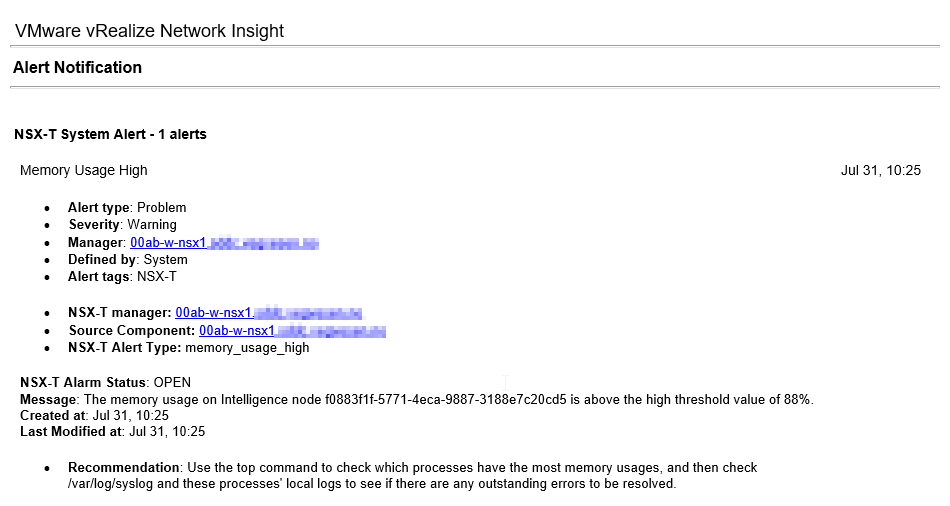950x506 pixels.
Task: Click the /var/log/syslog path text
Action: [108, 484]
